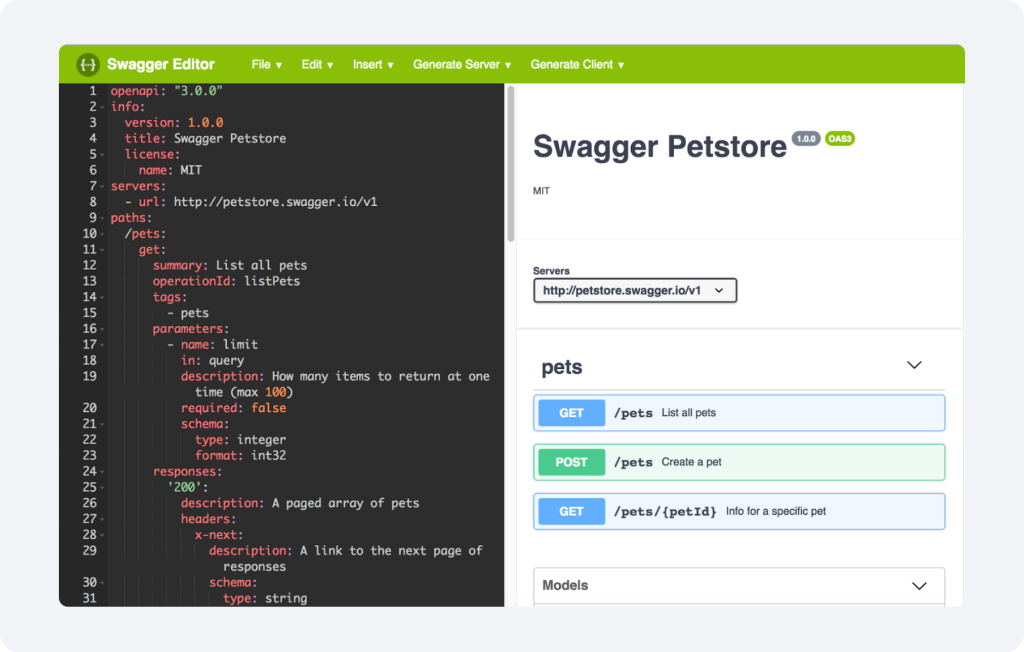The width and height of the screenshot is (1024, 652).
Task: Click the Models heading text
Action: pyautogui.click(x=566, y=585)
